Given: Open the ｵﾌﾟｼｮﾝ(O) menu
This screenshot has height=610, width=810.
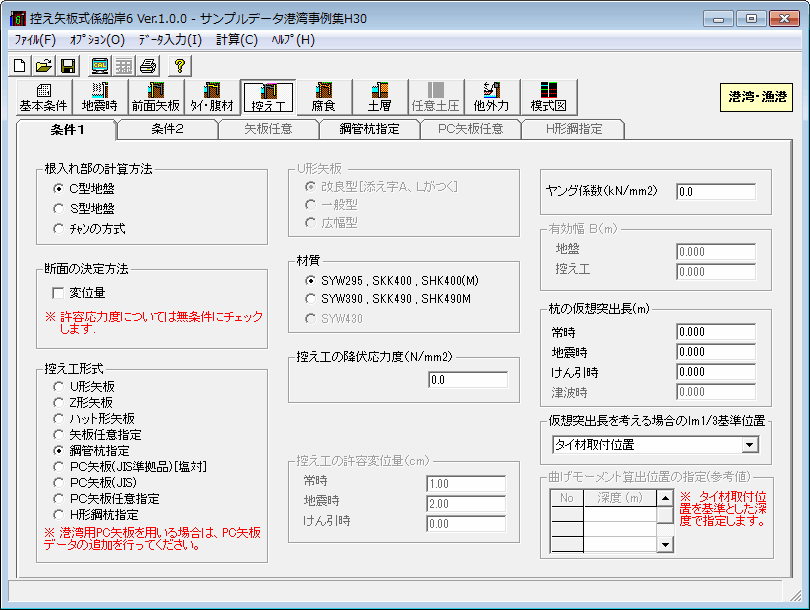Looking at the screenshot, I should tap(97, 40).
